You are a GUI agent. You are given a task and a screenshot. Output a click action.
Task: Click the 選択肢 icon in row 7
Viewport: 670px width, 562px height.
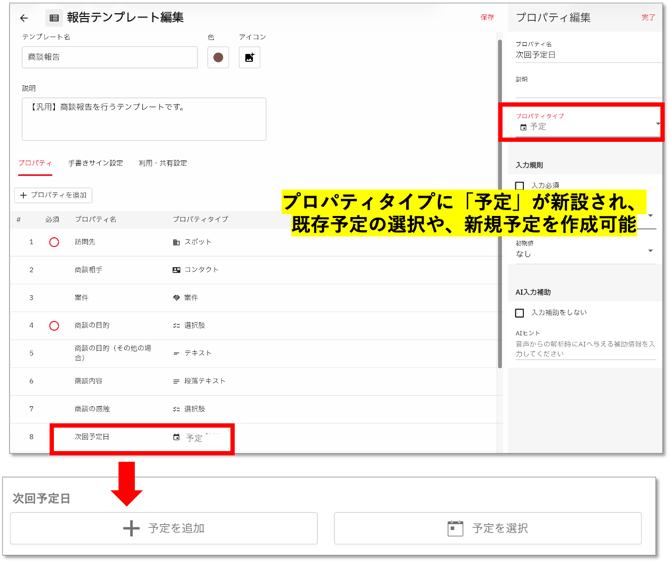[x=176, y=409]
